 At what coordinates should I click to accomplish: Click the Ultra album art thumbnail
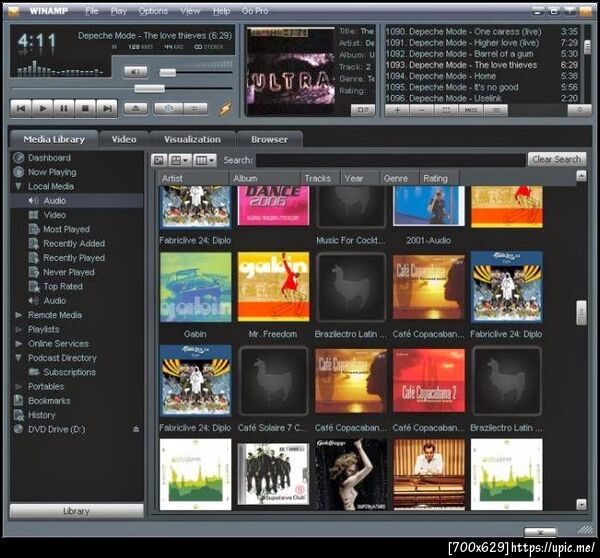point(290,67)
